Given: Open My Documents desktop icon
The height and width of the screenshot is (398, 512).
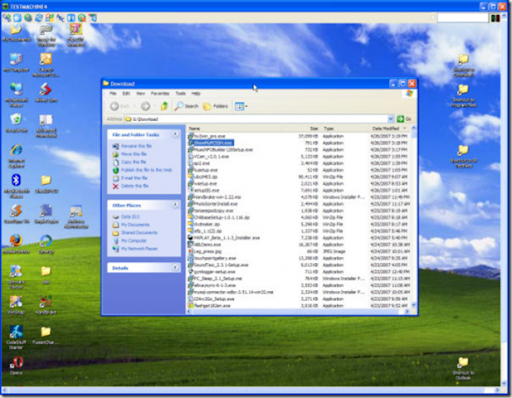Looking at the screenshot, I should (x=15, y=33).
